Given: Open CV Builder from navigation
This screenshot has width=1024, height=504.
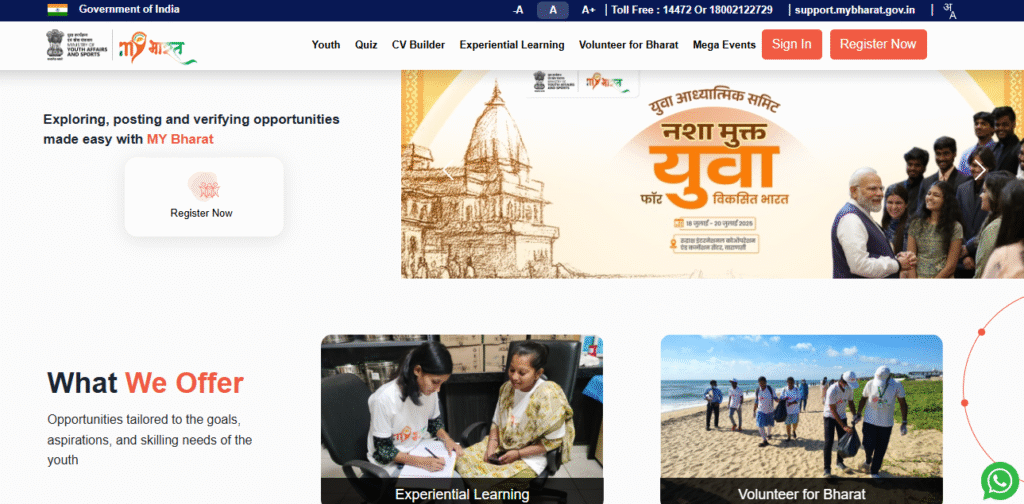Looking at the screenshot, I should (419, 45).
